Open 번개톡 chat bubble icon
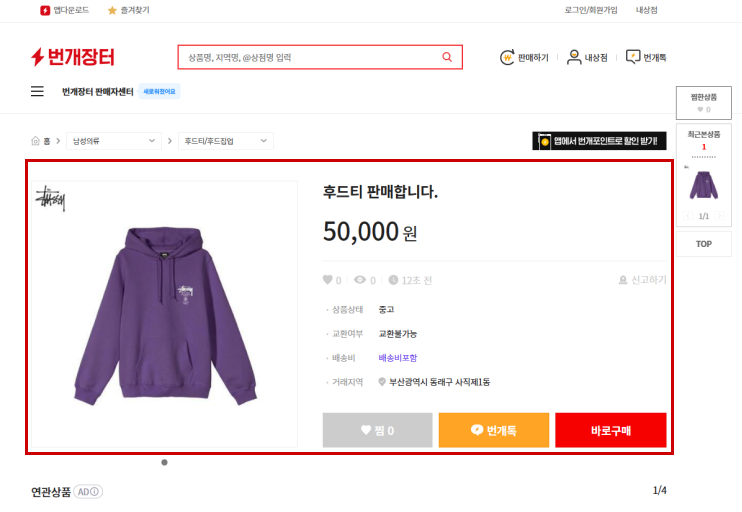Screen dimensions: 742x512 click(x=632, y=57)
